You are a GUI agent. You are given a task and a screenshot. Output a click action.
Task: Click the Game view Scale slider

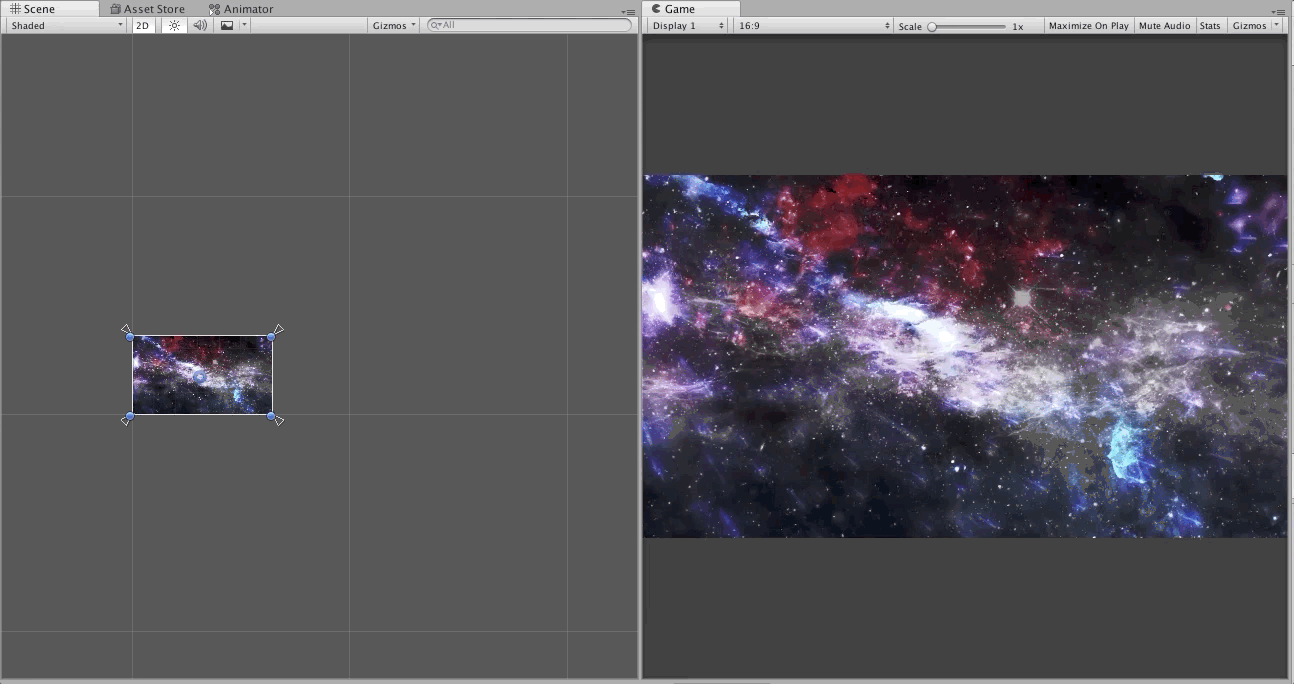[x=966, y=27]
